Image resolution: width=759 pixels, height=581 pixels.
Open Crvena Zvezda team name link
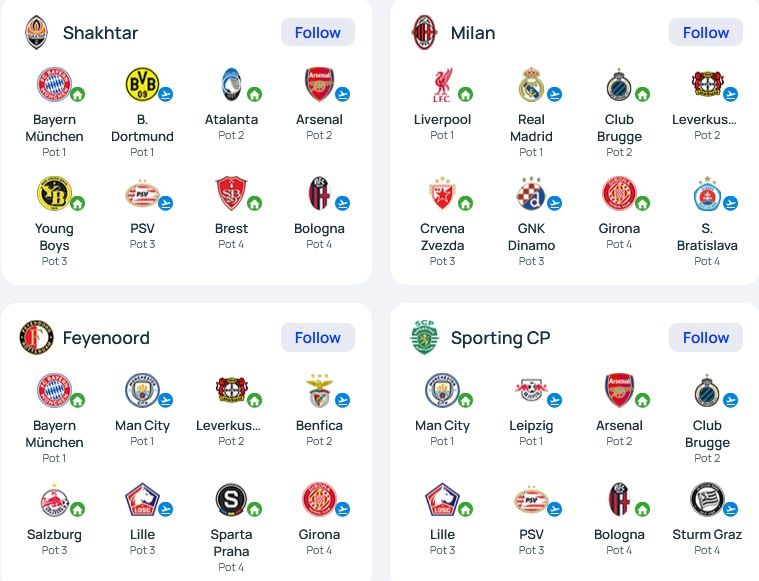coord(442,237)
